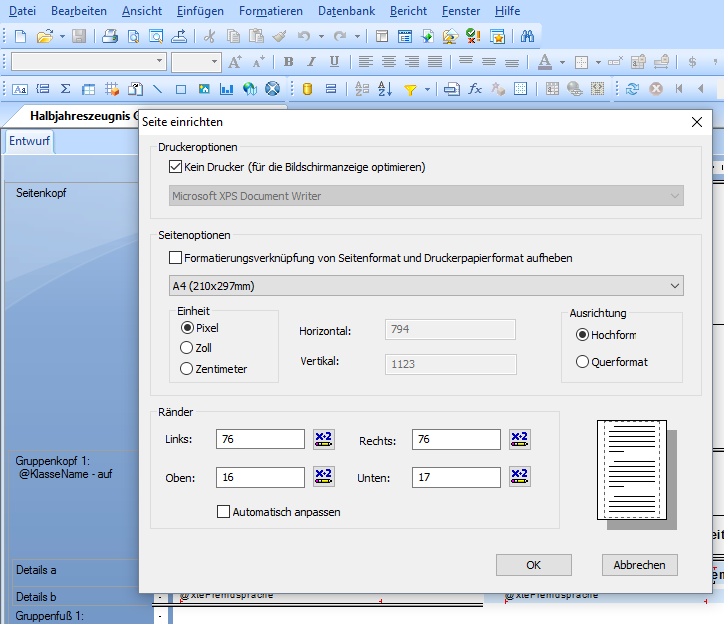The image size is (724, 624).
Task: Click the binoculars Find icon
Action: click(x=527, y=36)
